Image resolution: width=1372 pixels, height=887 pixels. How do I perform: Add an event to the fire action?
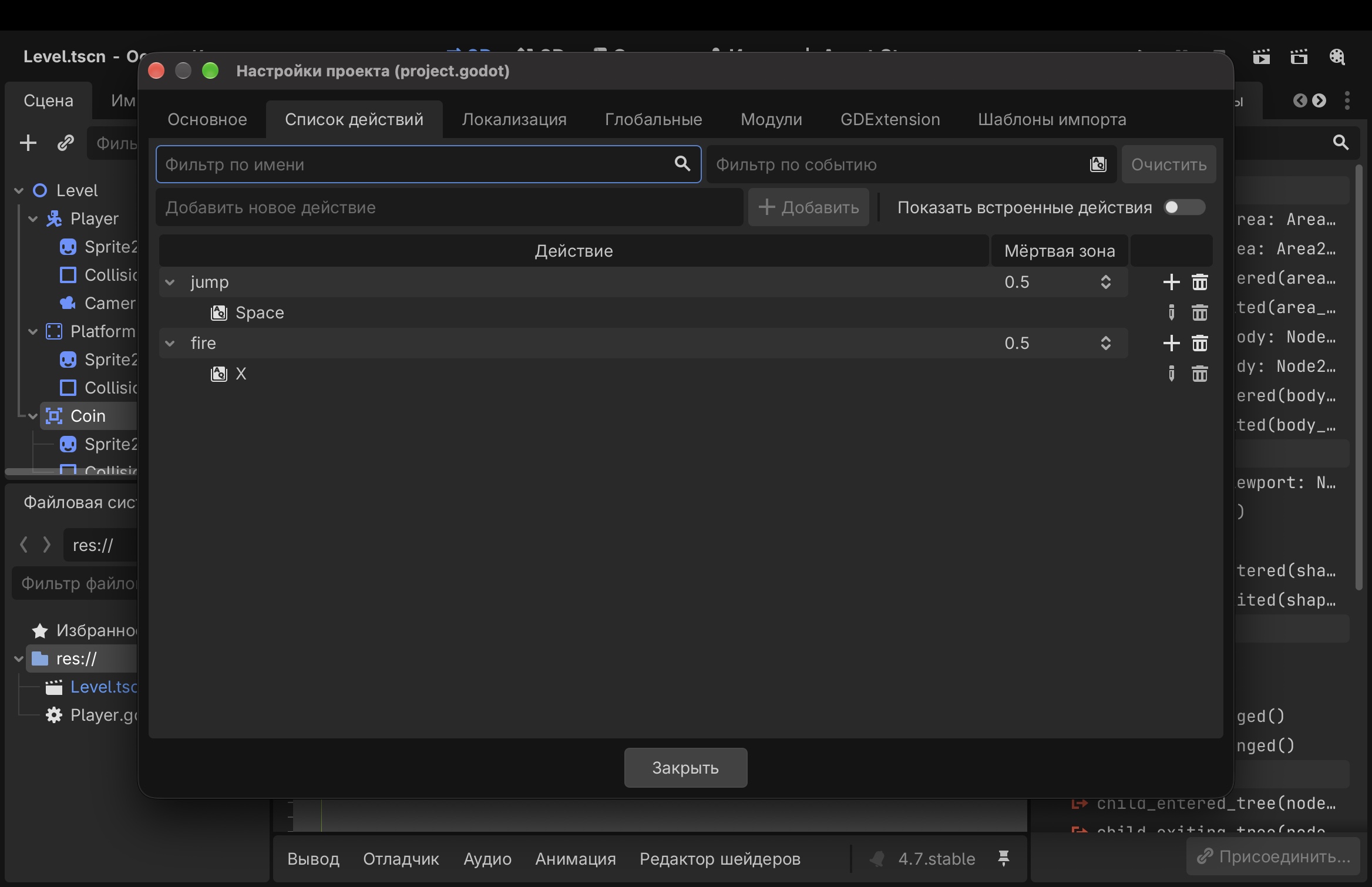pyautogui.click(x=1171, y=343)
